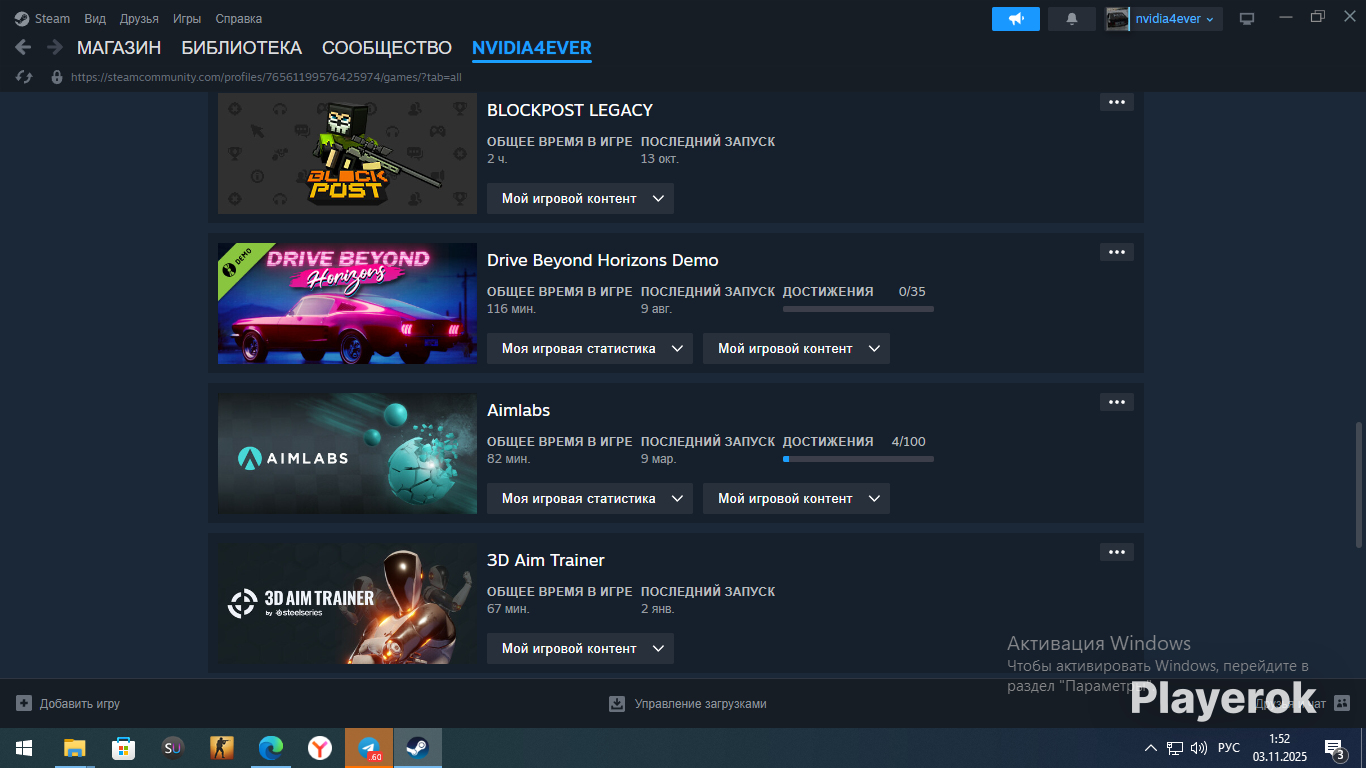Click the Aimlabs title
This screenshot has height=768, width=1366.
[x=518, y=410]
